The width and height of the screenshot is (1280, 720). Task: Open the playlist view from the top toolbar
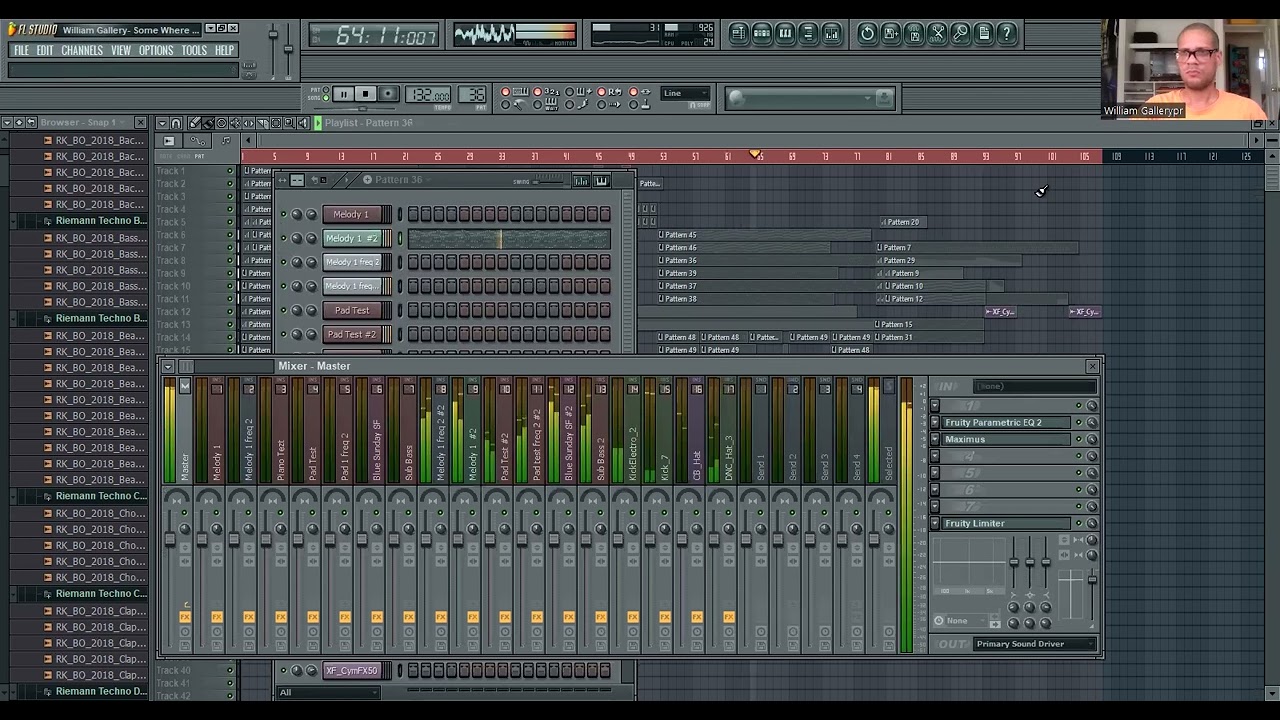click(x=738, y=33)
